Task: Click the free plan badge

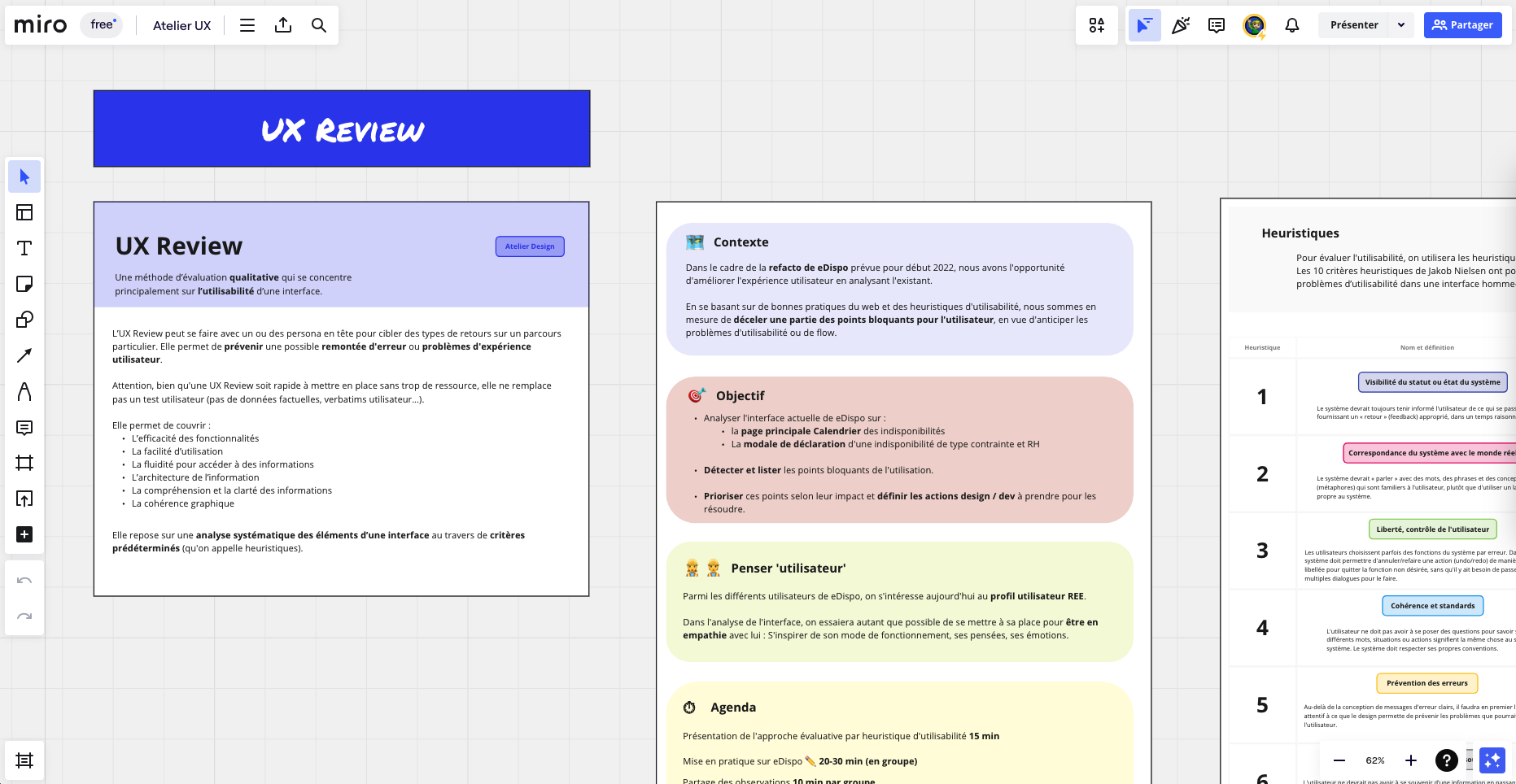Action: click(x=102, y=25)
